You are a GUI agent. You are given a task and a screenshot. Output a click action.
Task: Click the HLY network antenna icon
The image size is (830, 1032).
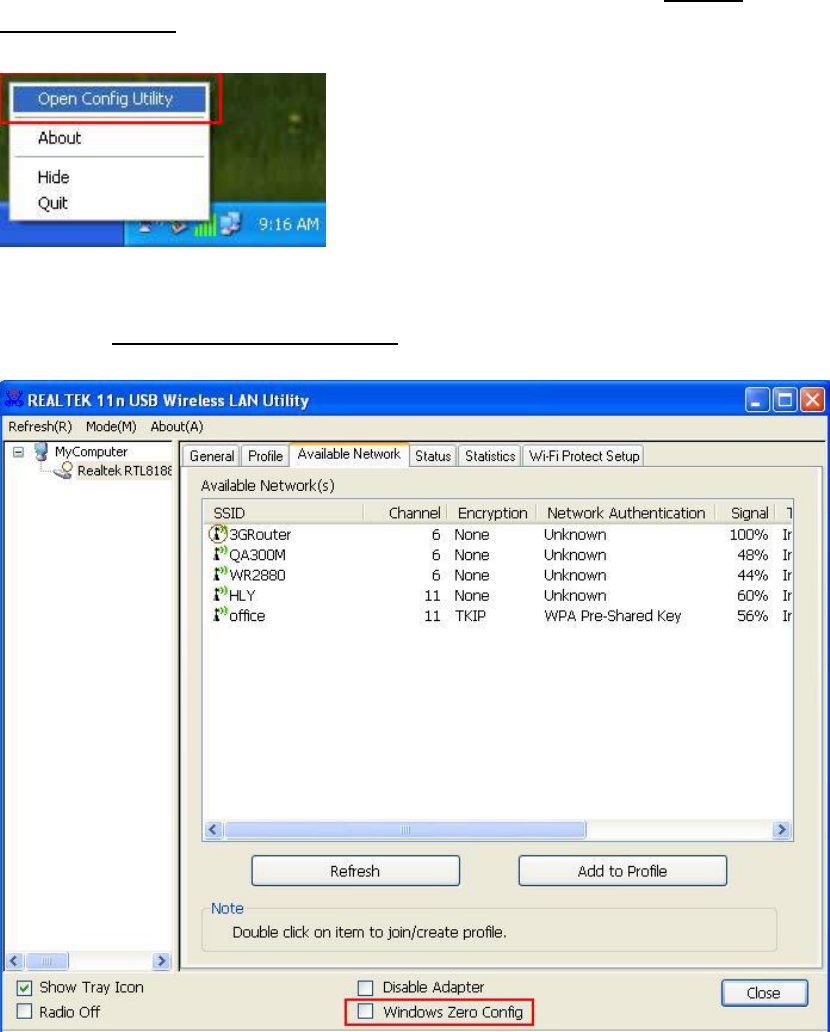tap(220, 594)
